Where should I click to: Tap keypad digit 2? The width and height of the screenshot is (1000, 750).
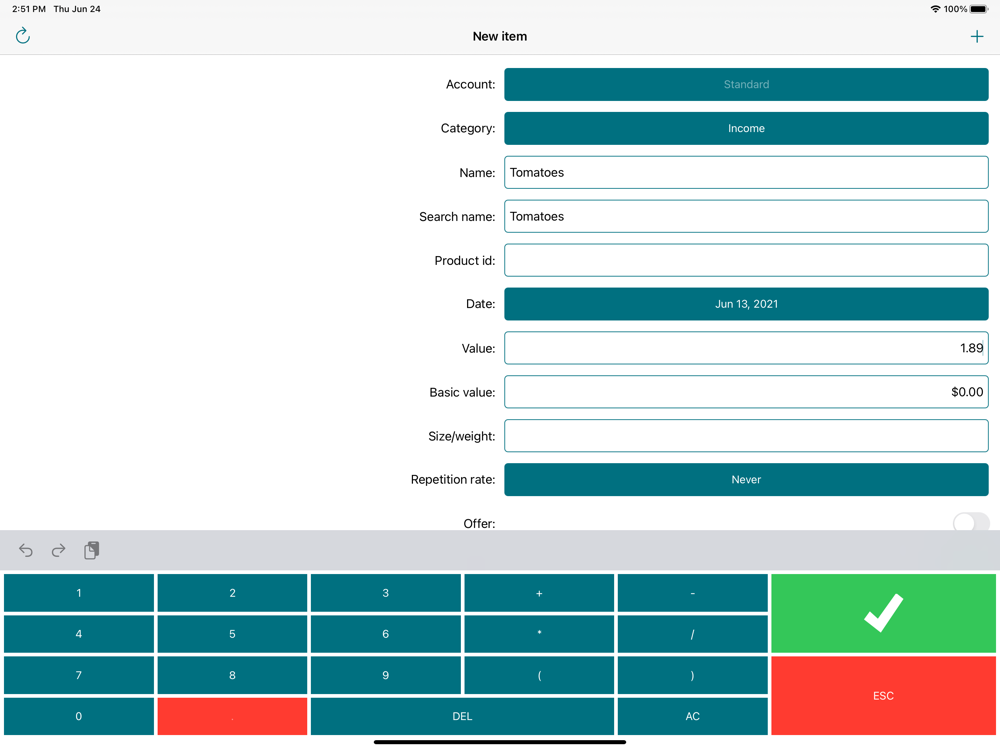click(232, 593)
